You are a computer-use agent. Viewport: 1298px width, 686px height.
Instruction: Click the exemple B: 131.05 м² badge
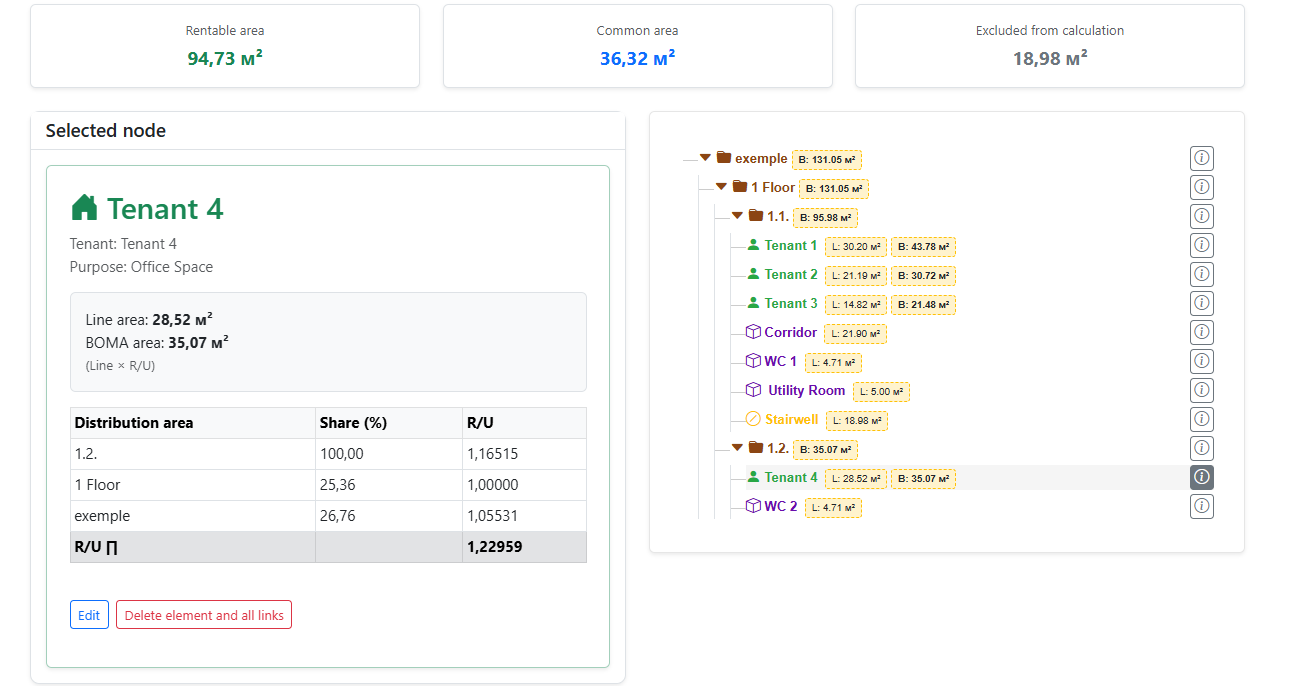pos(827,159)
